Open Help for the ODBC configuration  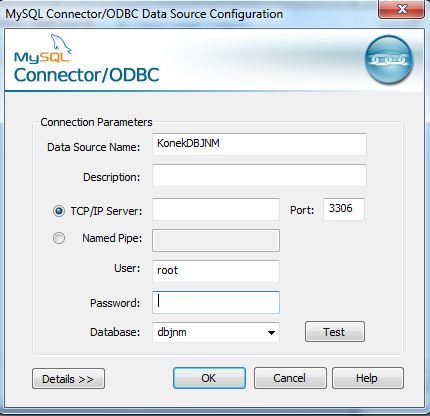pyautogui.click(x=368, y=378)
